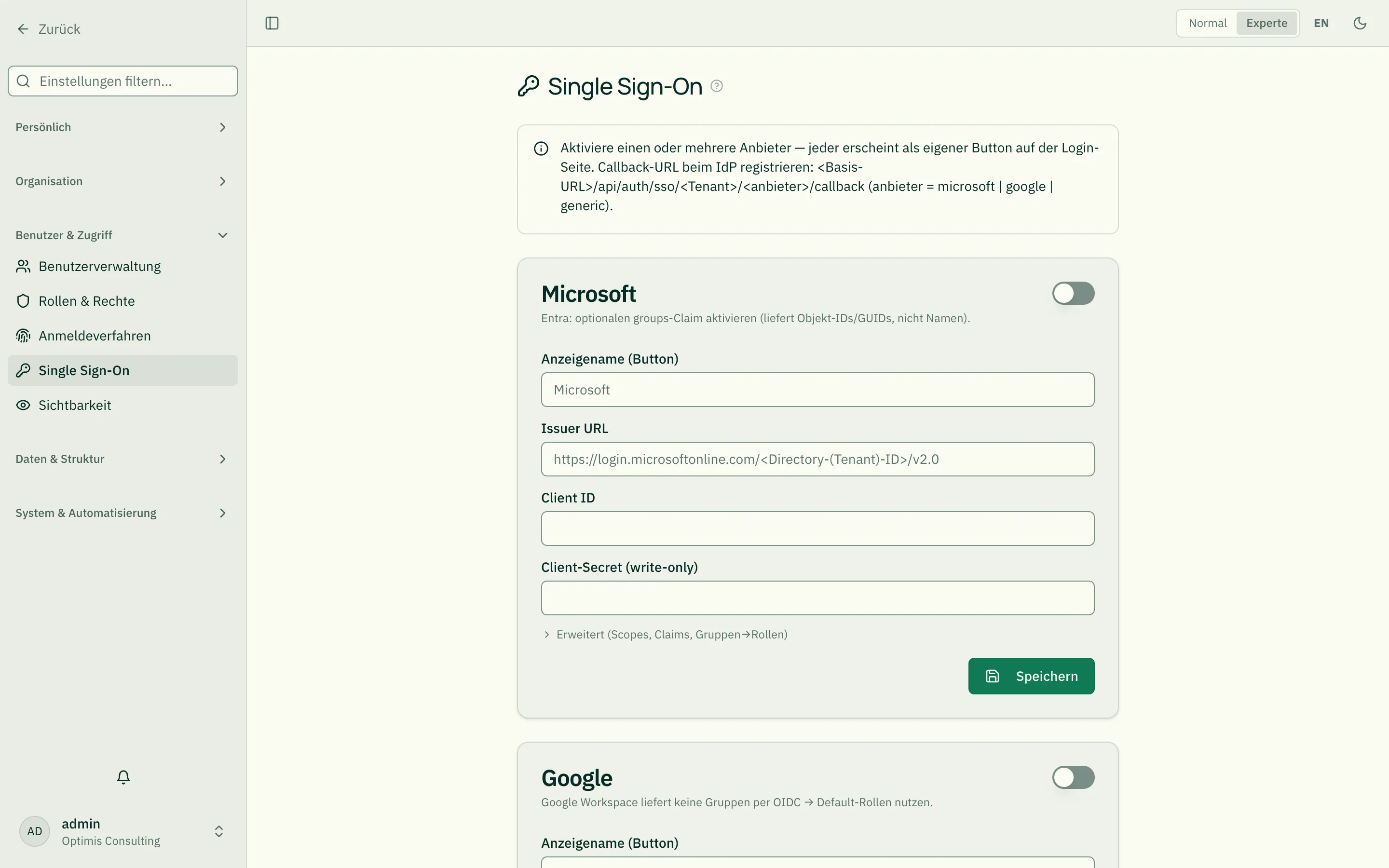Image resolution: width=1389 pixels, height=868 pixels.
Task: Expand the Persönlich section
Action: pyautogui.click(x=123, y=127)
